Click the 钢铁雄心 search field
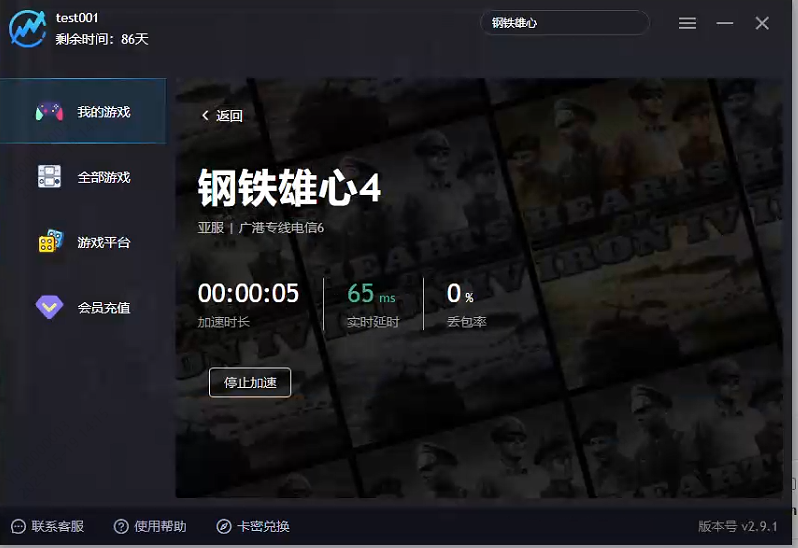The image size is (798, 548). [564, 23]
